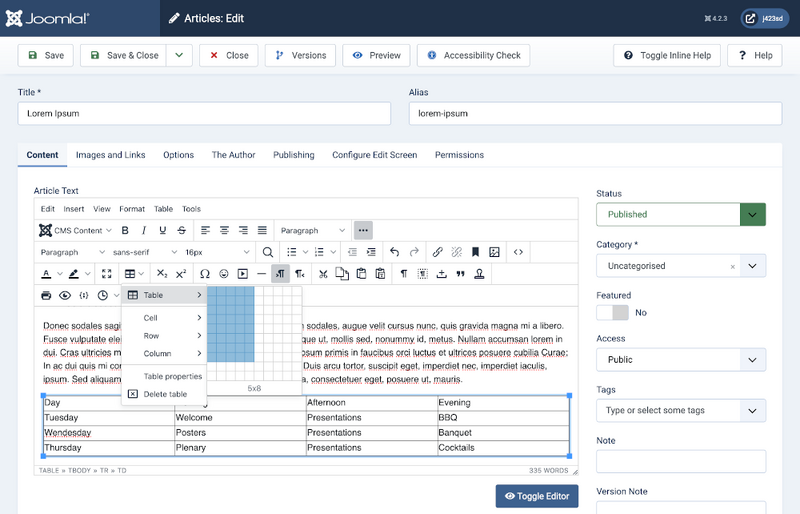Viewport: 800px width, 514px height.
Task: Toggle left-to-right text direction
Action: 281,274
